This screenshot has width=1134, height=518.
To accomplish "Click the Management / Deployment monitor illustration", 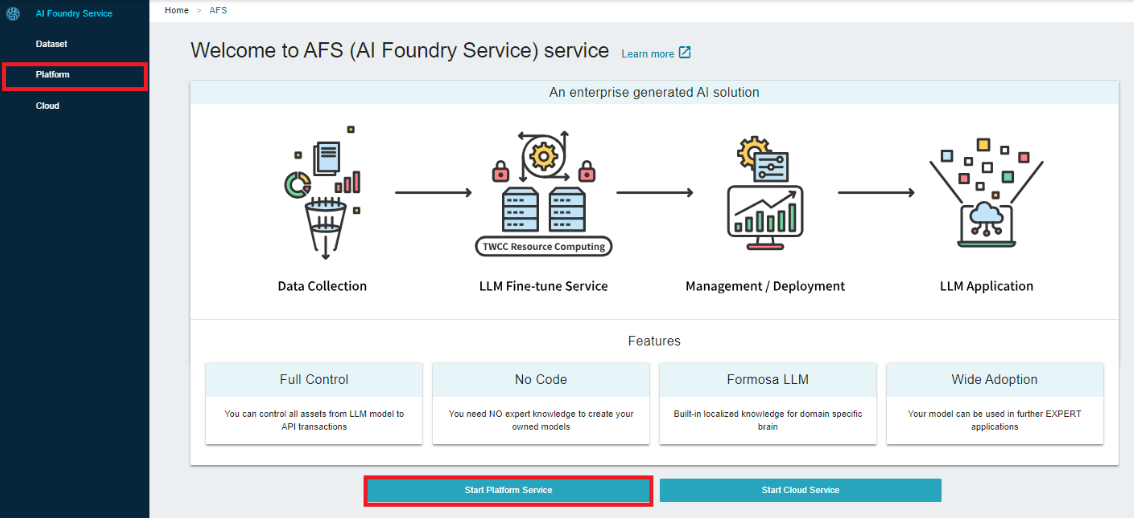I will pyautogui.click(x=764, y=192).
